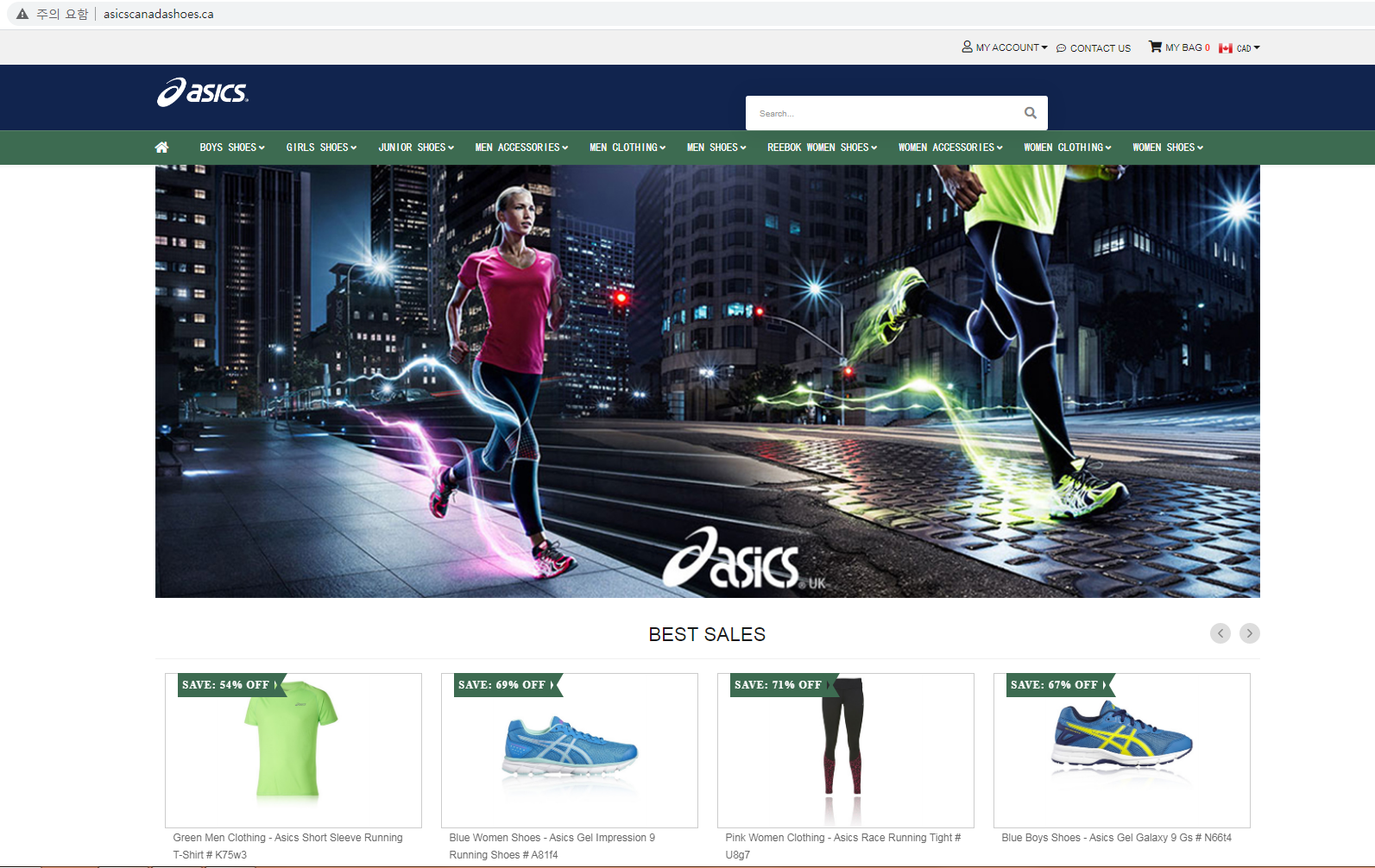Open the My Account dropdown
The width and height of the screenshot is (1375, 868).
tap(1005, 47)
